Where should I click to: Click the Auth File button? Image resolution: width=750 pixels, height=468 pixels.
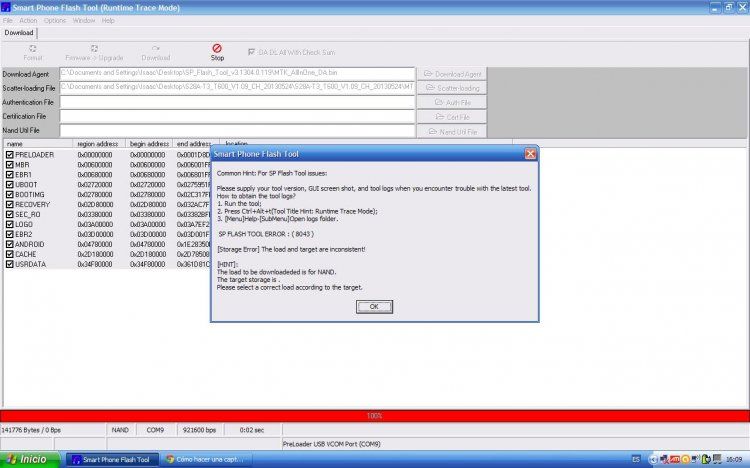452,102
